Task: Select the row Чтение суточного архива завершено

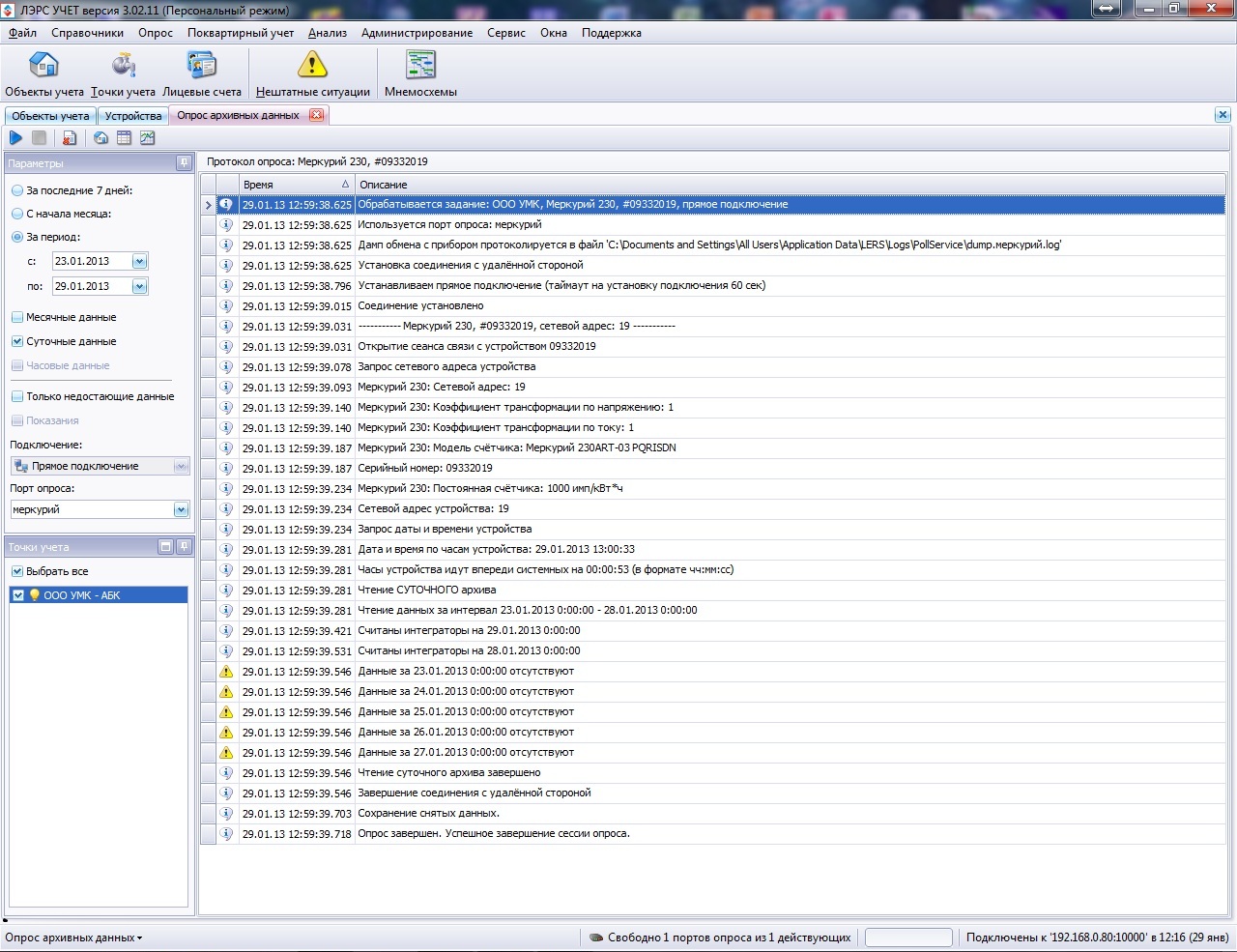Action: (713, 772)
